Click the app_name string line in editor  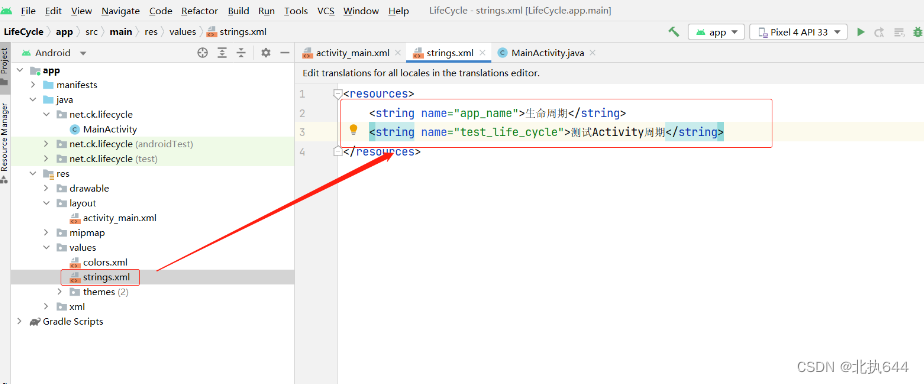[x=497, y=113]
